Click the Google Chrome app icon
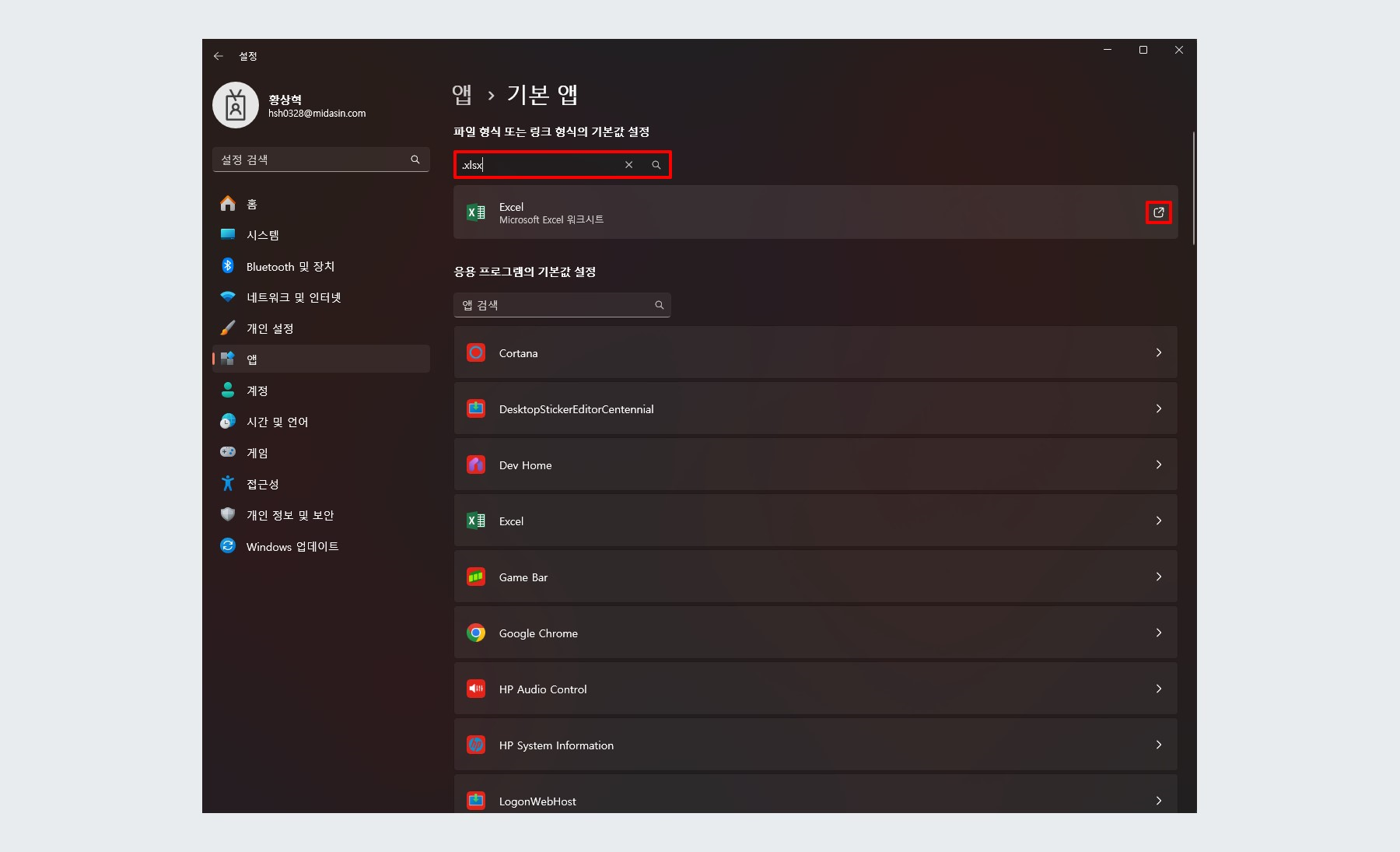 pyautogui.click(x=476, y=633)
